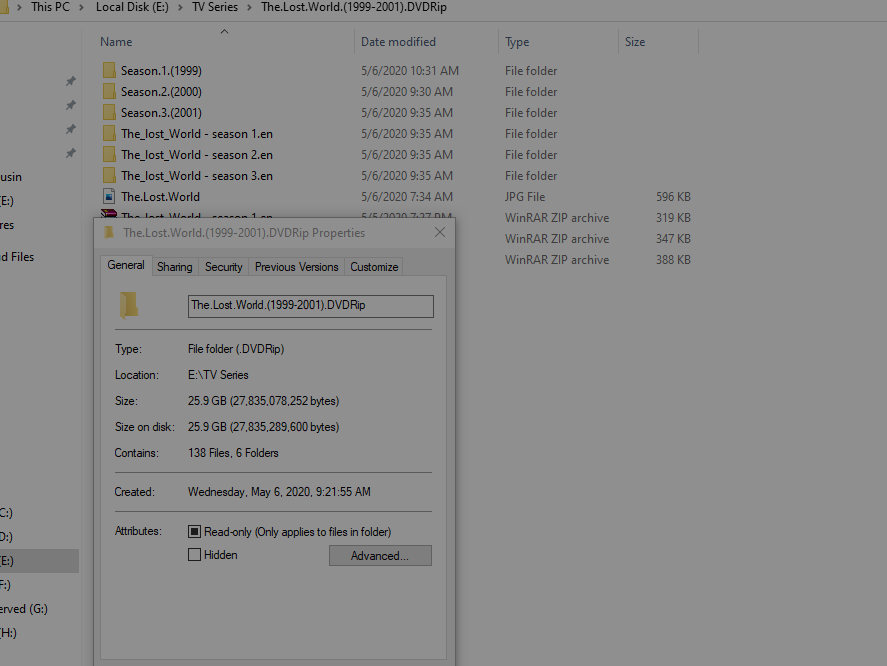Click the folder icon in the Properties title bar
This screenshot has width=887, height=666.
tap(110, 233)
